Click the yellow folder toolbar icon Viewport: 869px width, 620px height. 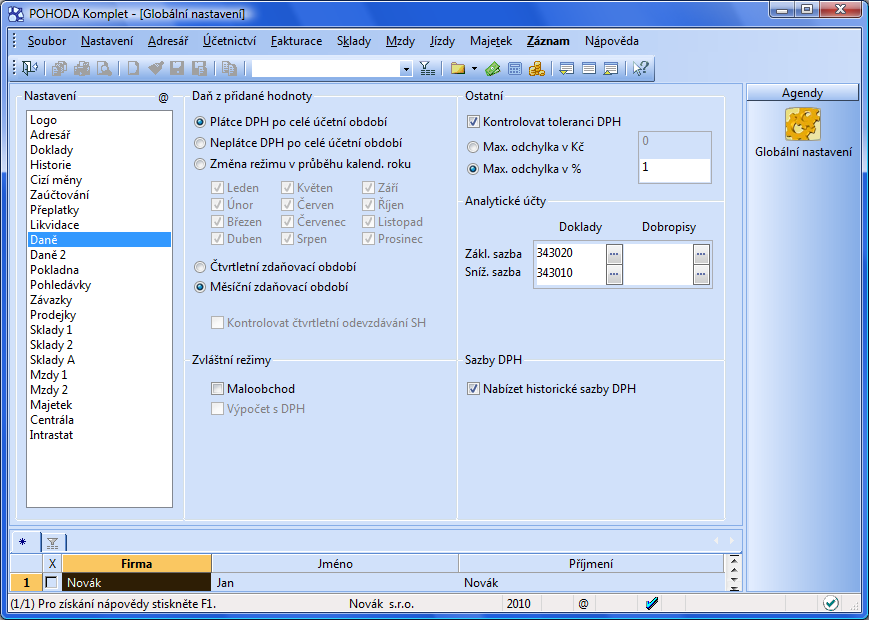click(x=458, y=68)
